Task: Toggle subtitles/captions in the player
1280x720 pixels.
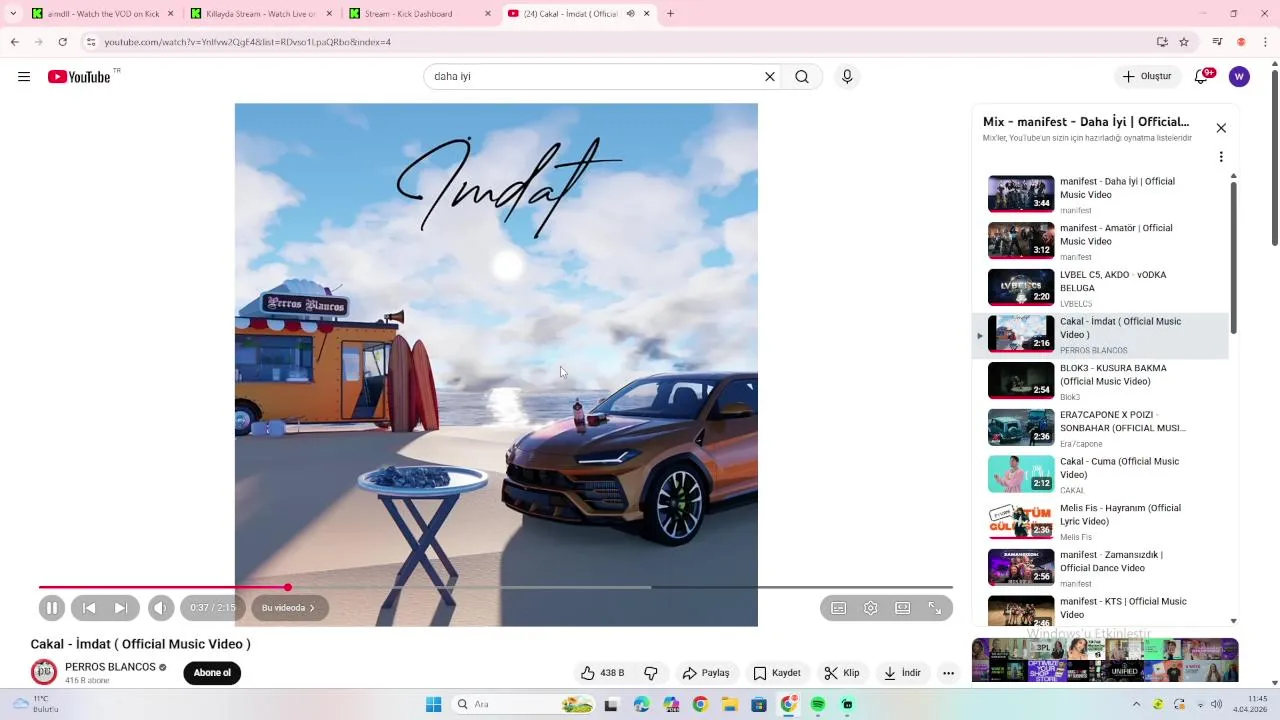Action: click(x=839, y=608)
